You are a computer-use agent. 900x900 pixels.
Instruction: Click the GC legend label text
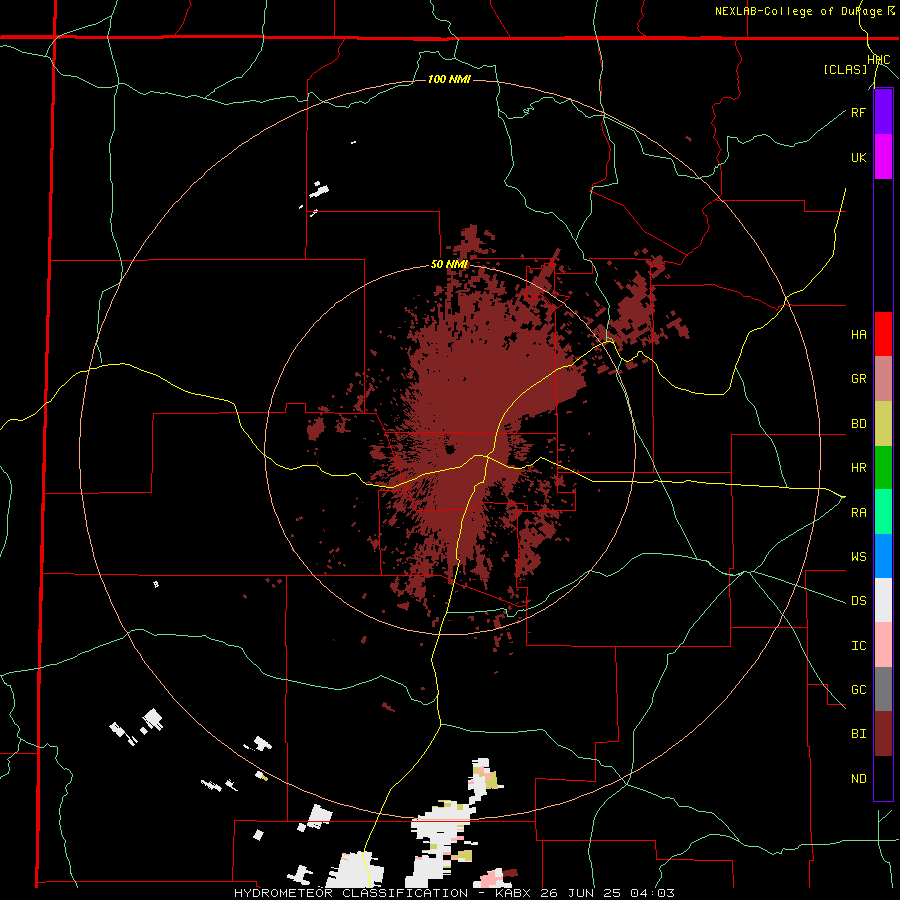tap(858, 690)
